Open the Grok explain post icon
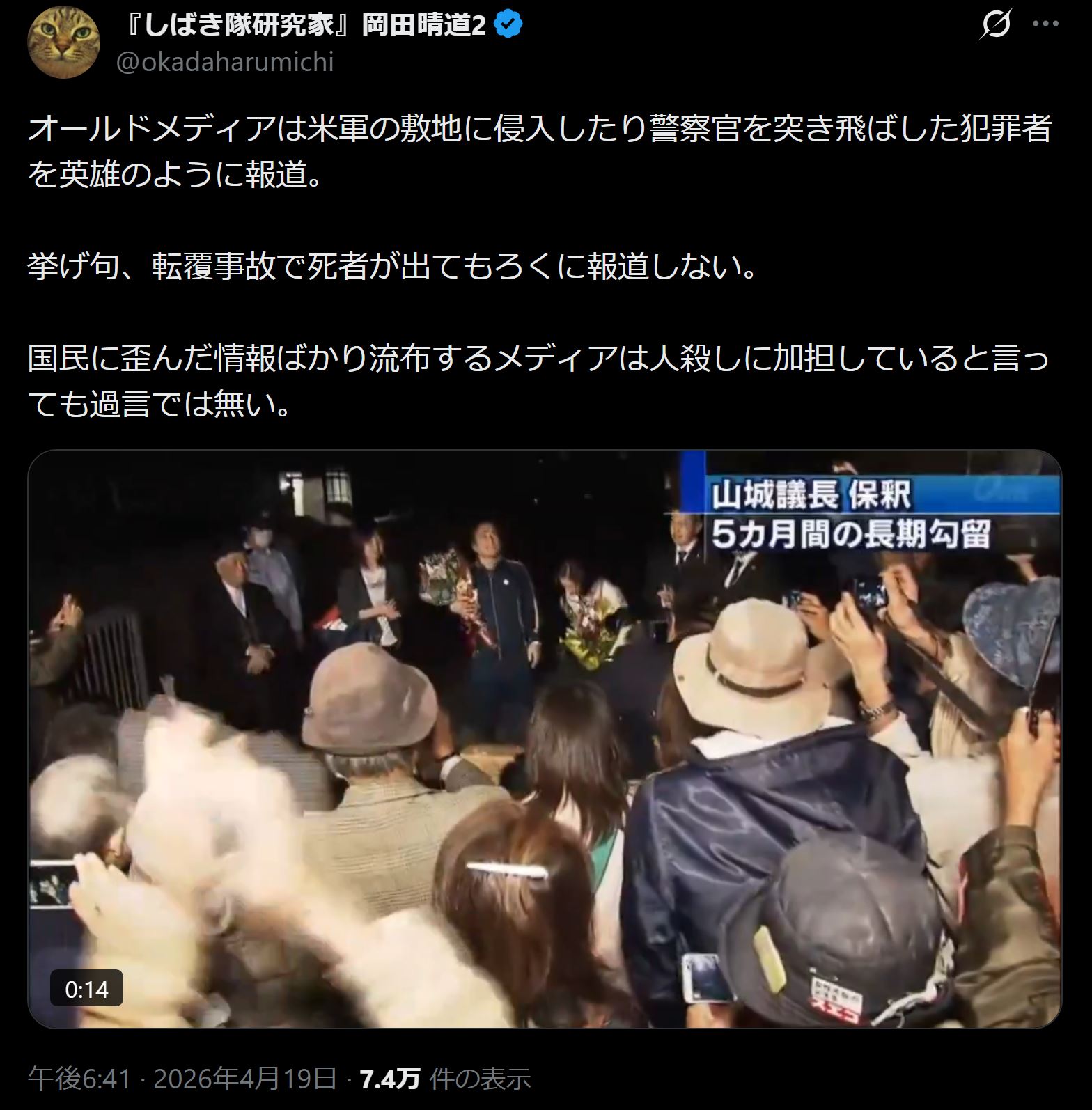Image resolution: width=1092 pixels, height=1110 pixels. pos(995,25)
